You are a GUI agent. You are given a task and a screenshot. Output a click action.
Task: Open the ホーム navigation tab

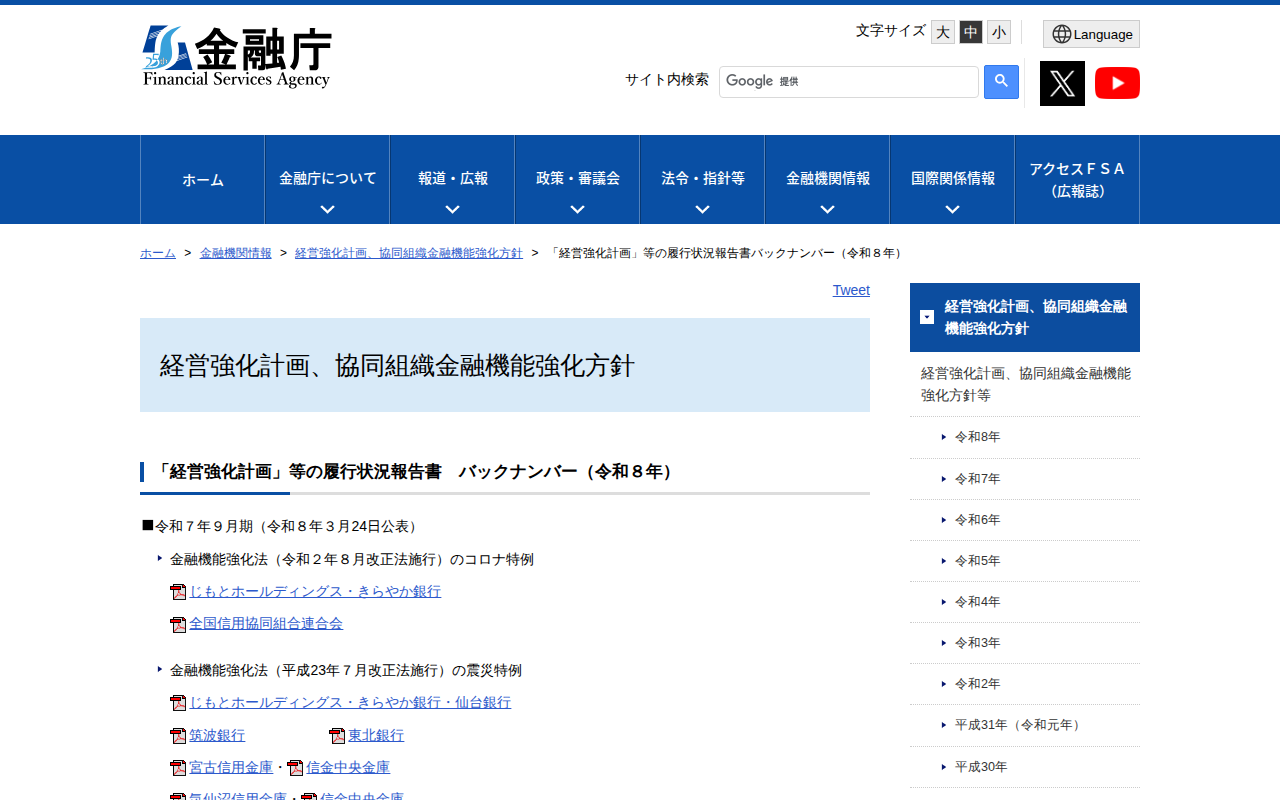(x=202, y=180)
